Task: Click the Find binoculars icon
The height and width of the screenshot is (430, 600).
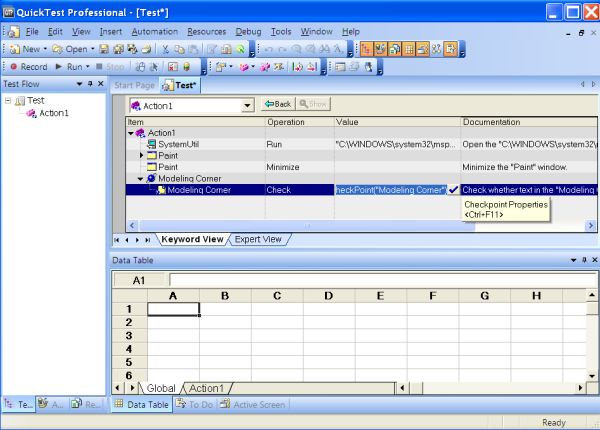Action: tap(324, 49)
